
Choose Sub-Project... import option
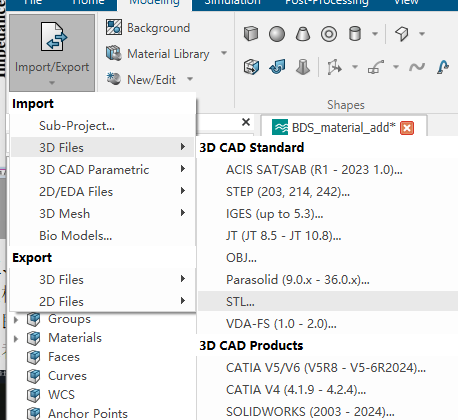[103, 126]
